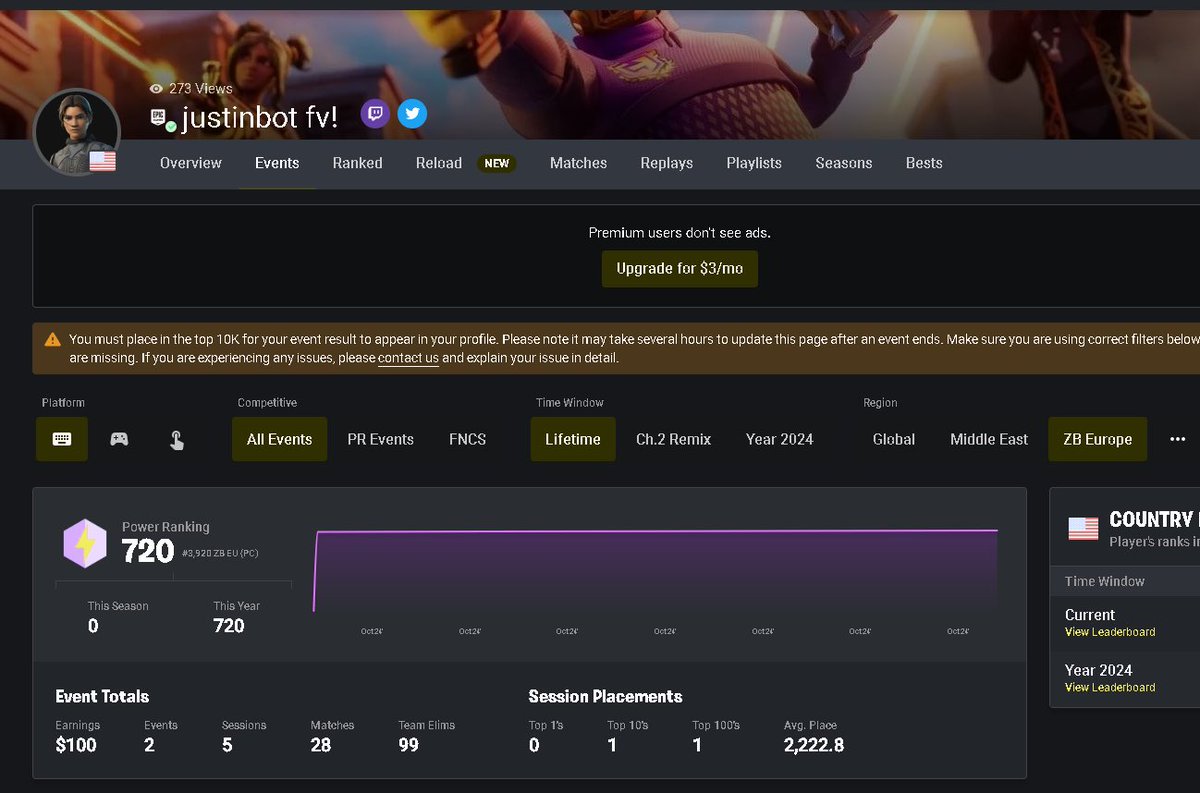Select the FNCS competitive filter

466,439
